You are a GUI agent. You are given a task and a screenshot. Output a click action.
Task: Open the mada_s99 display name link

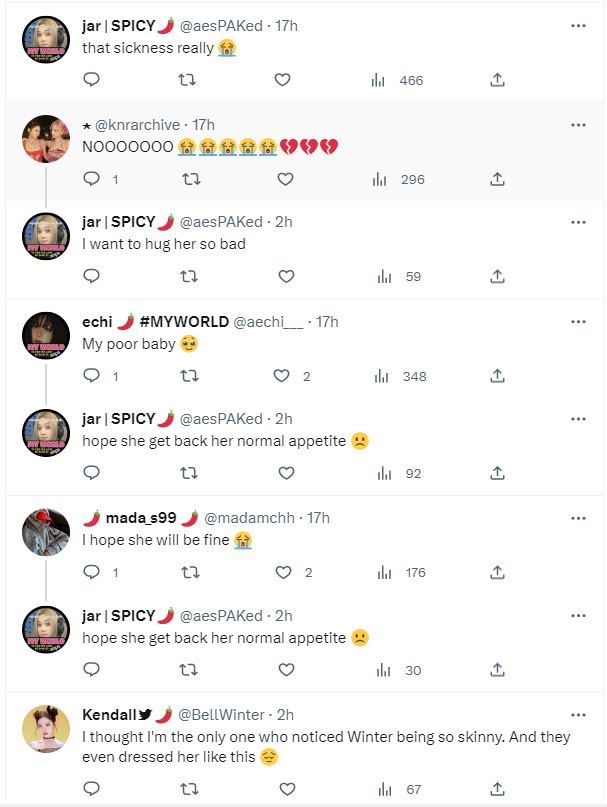tap(141, 518)
